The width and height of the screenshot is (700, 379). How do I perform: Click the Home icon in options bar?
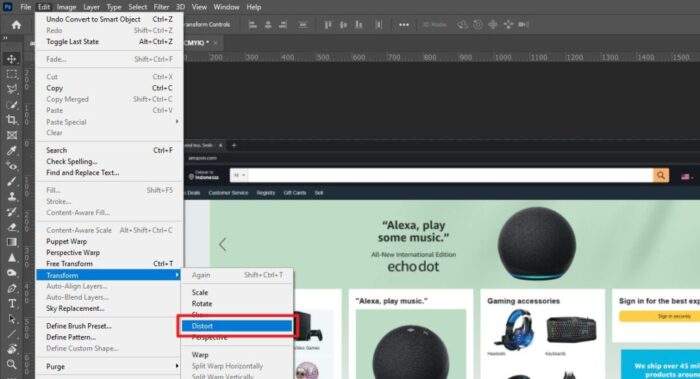(17, 25)
